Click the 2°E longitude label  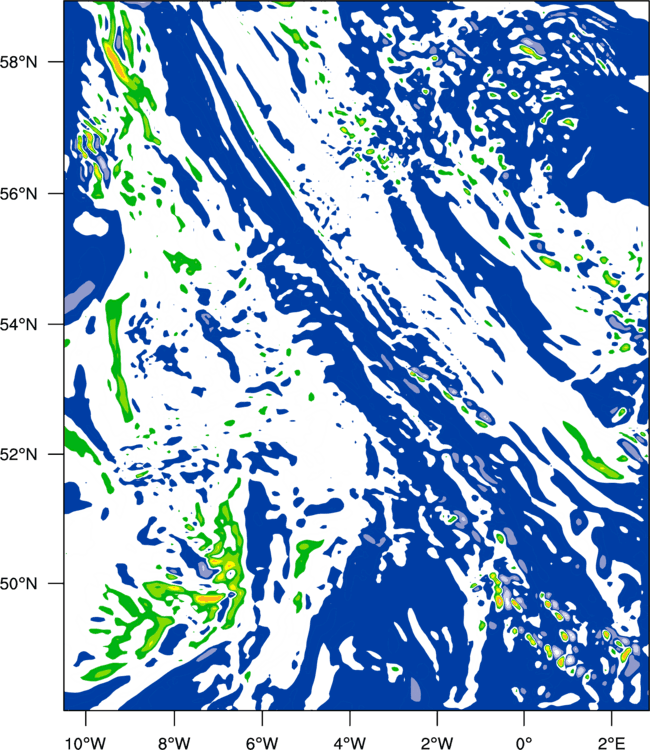pyautogui.click(x=612, y=743)
